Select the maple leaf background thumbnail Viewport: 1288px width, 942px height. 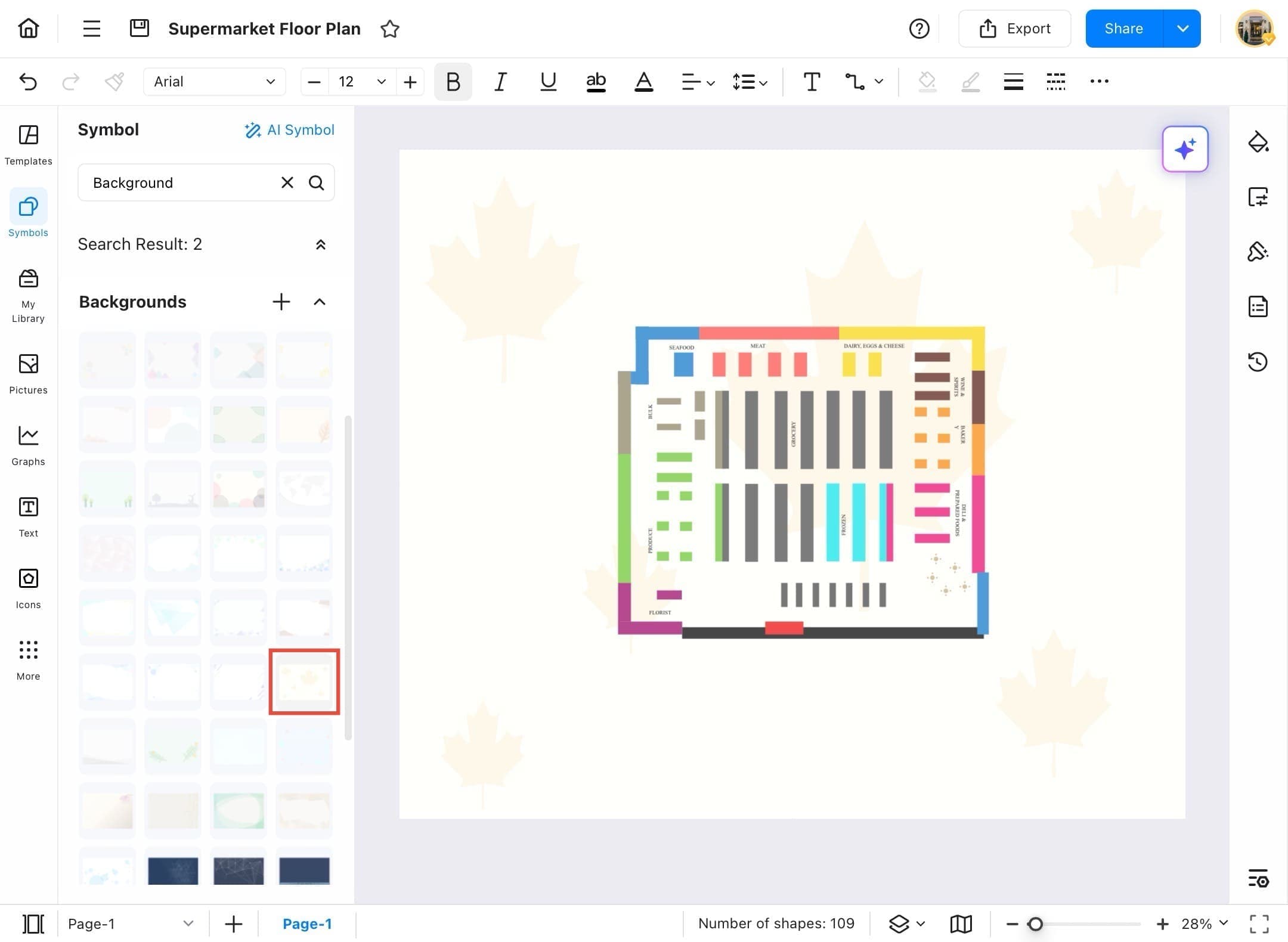[x=304, y=681]
